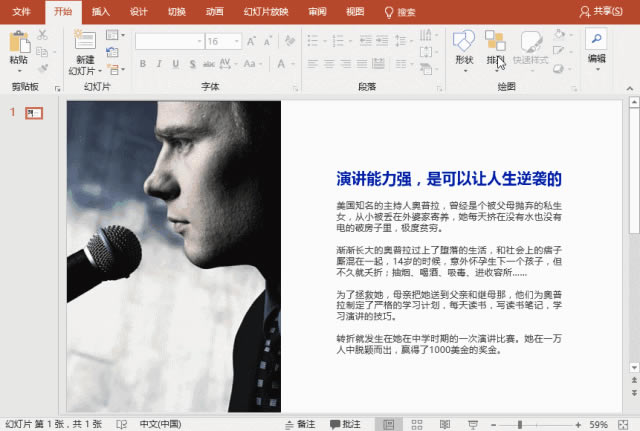
Task: Start Slide Show from status bar icon
Action: [473, 425]
